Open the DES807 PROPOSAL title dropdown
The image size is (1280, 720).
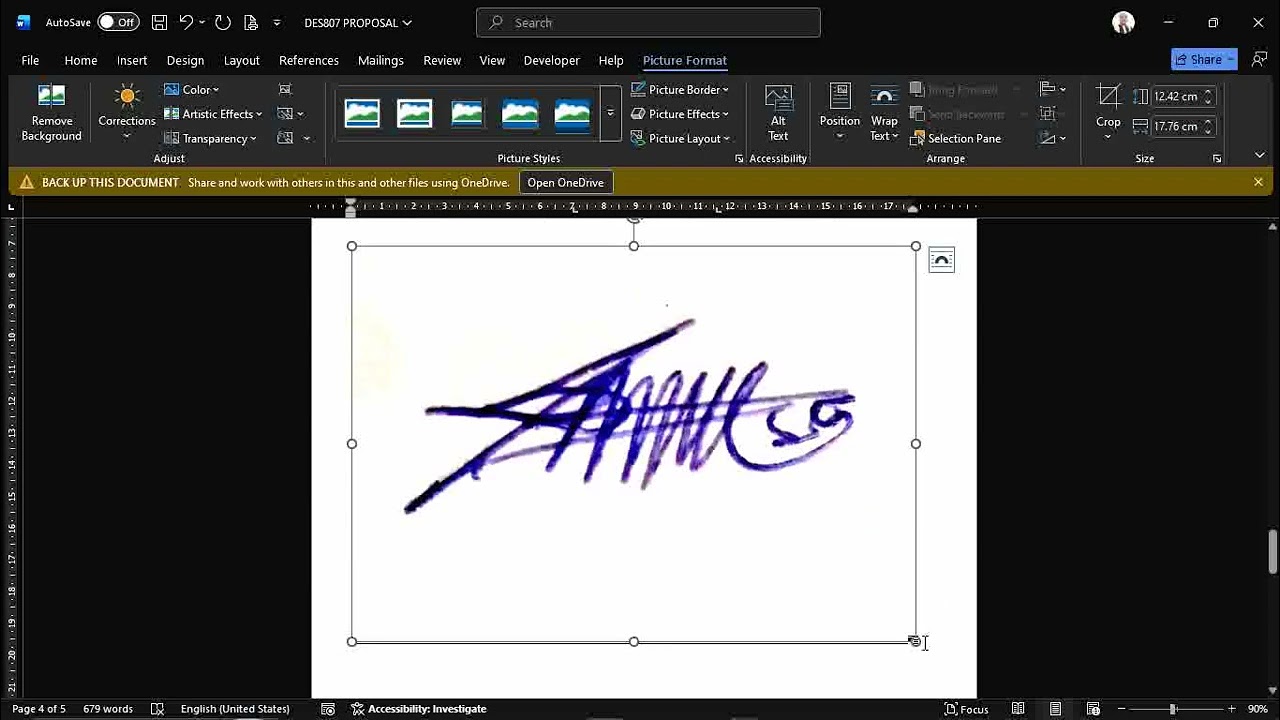point(358,22)
